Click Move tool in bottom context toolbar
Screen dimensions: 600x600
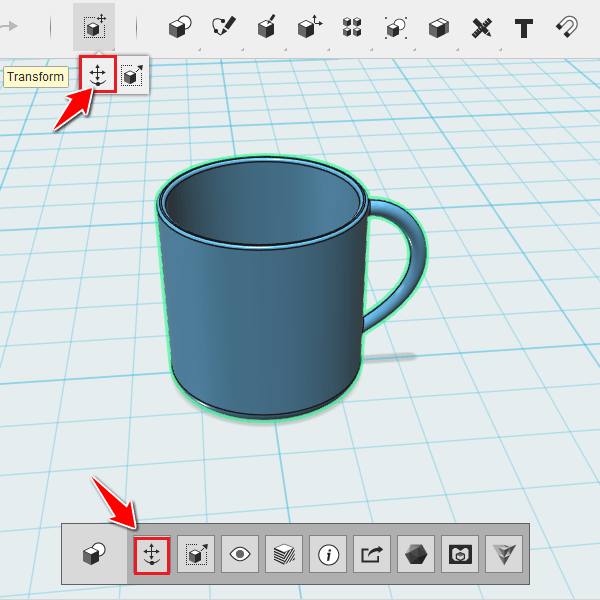click(152, 556)
